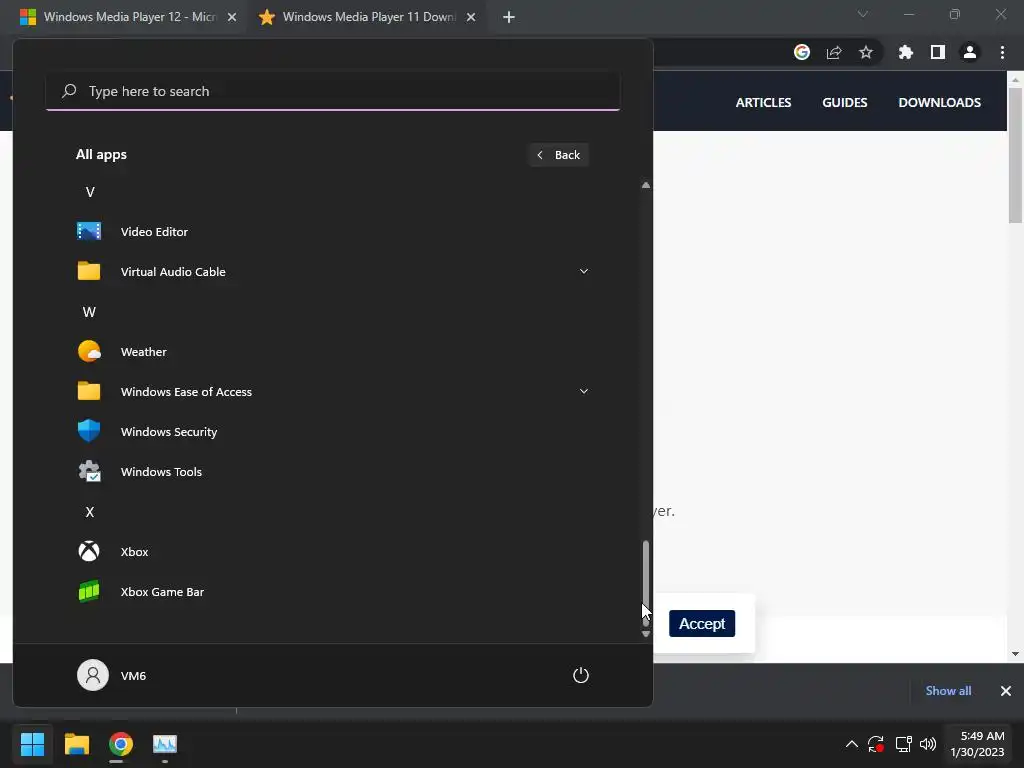1024x768 pixels.
Task: Click the Type here to search field
Action: (x=333, y=91)
